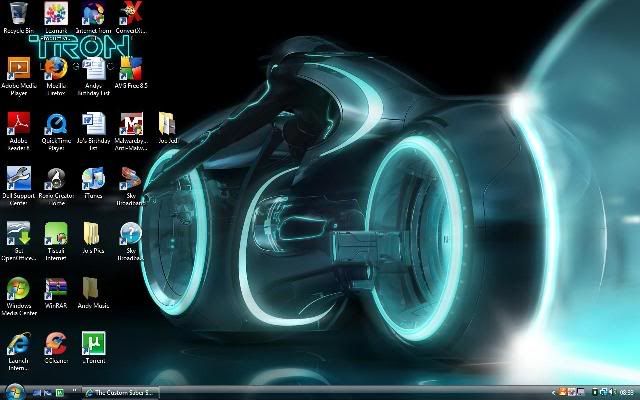Select the QuickTime Player icon
Viewport: 640px width, 400px height.
tap(56, 124)
